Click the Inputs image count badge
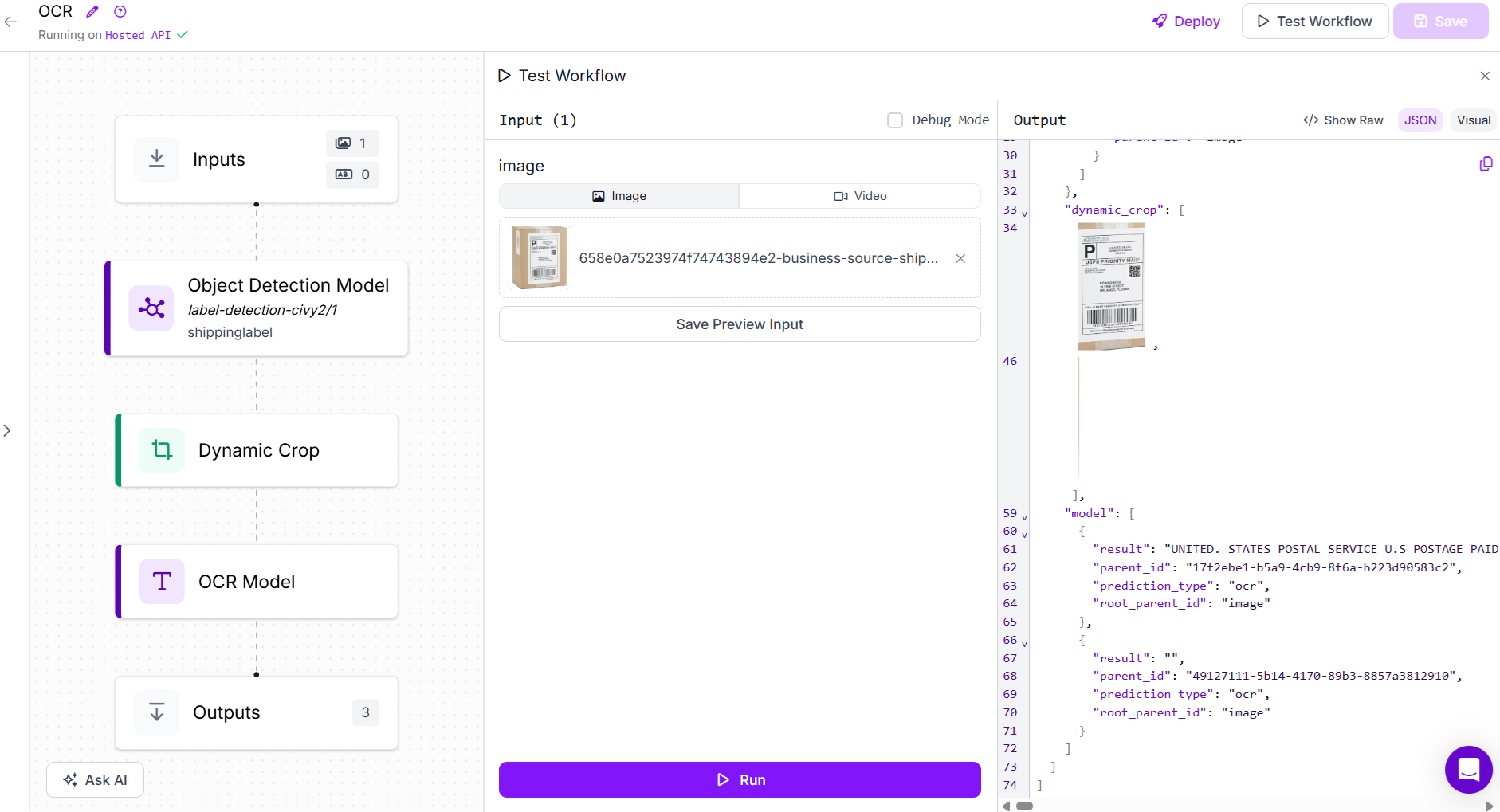Image resolution: width=1500 pixels, height=812 pixels. (352, 143)
